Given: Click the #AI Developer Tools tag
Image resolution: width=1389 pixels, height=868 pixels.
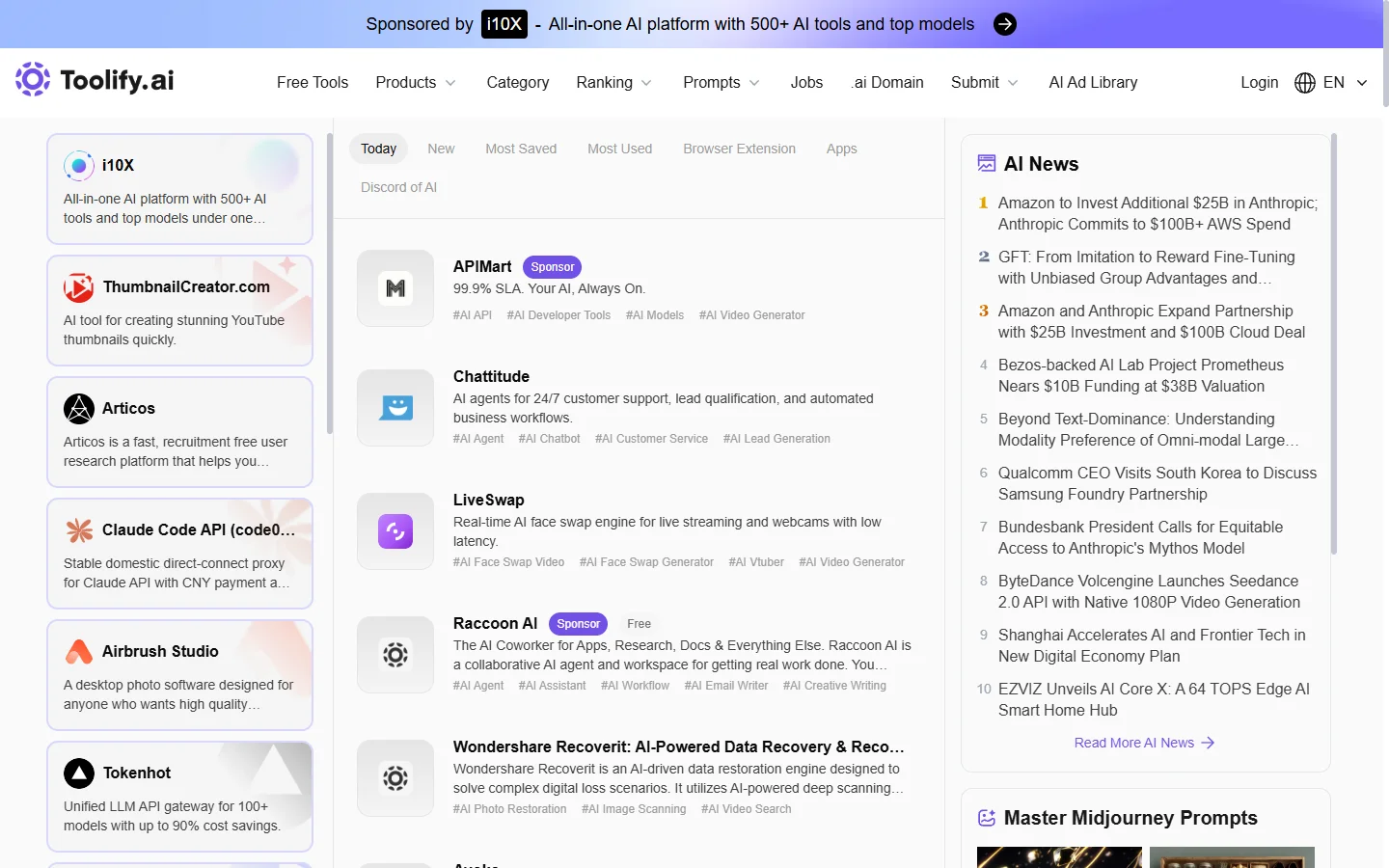Looking at the screenshot, I should pos(558,315).
